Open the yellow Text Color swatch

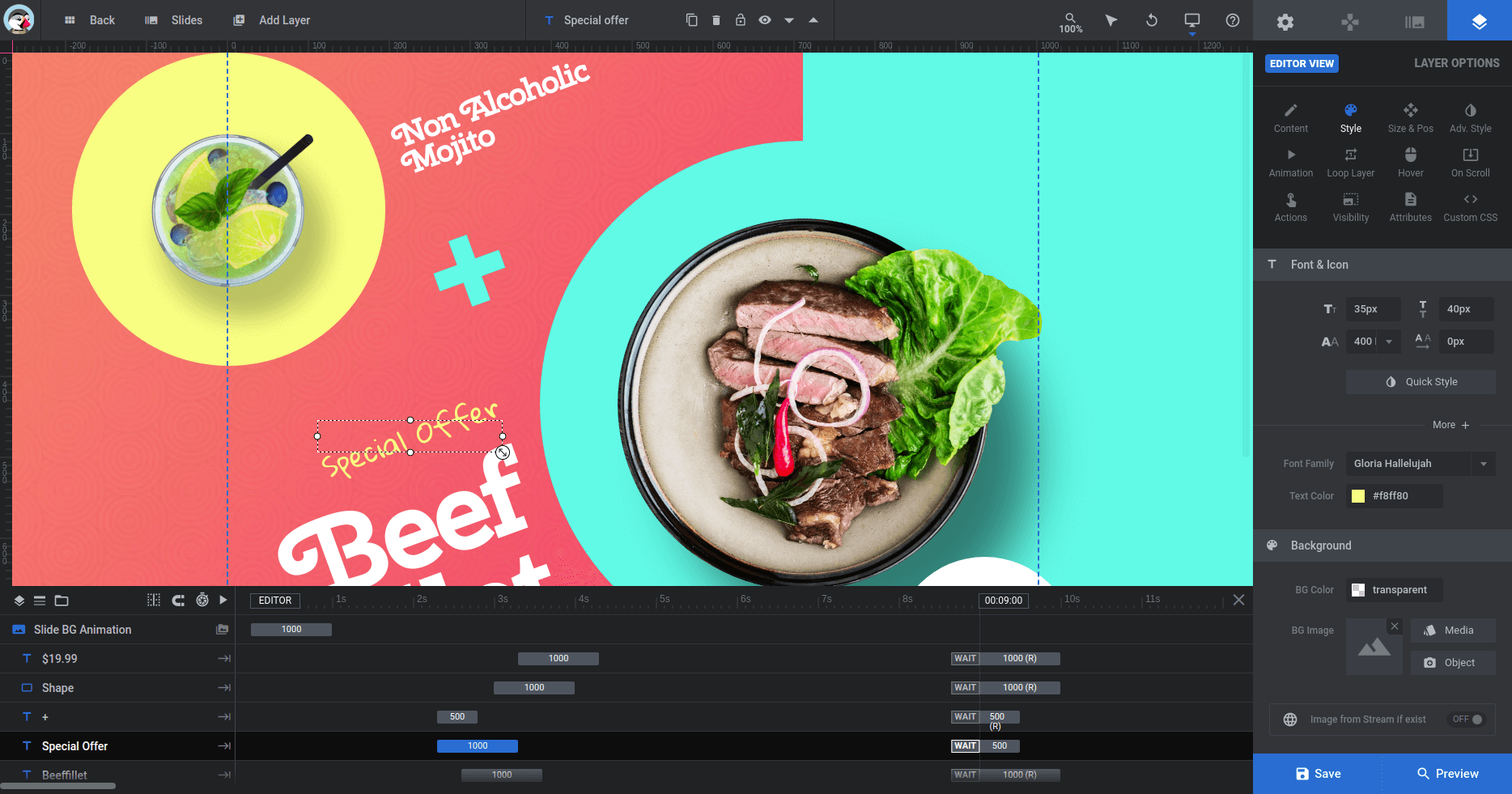(x=1358, y=496)
